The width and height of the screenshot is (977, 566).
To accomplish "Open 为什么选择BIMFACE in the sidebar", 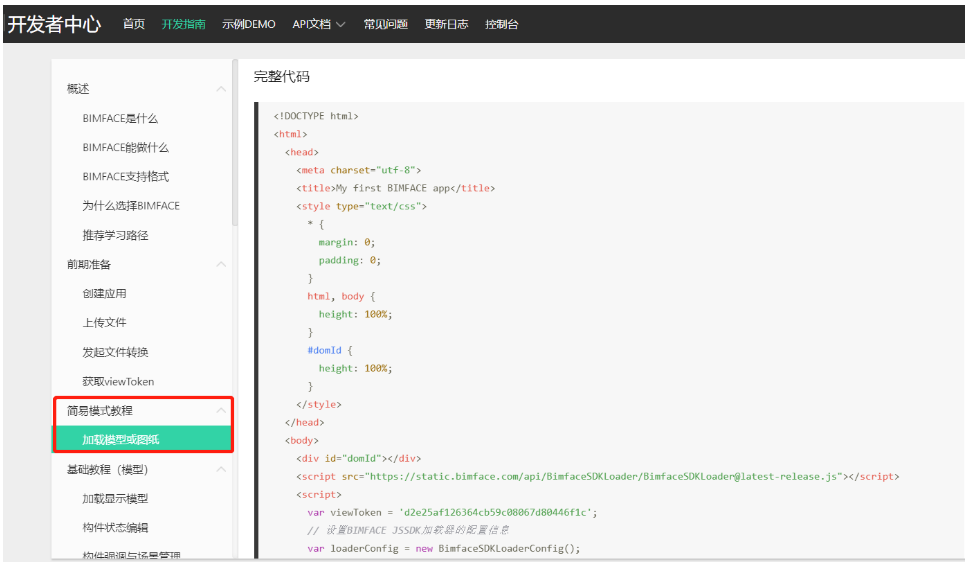I will pyautogui.click(x=131, y=206).
